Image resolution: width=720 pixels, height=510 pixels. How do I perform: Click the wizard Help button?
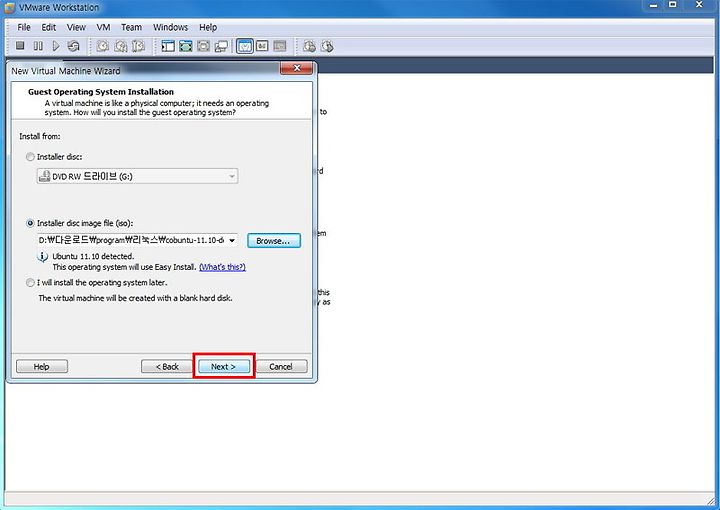[x=42, y=366]
